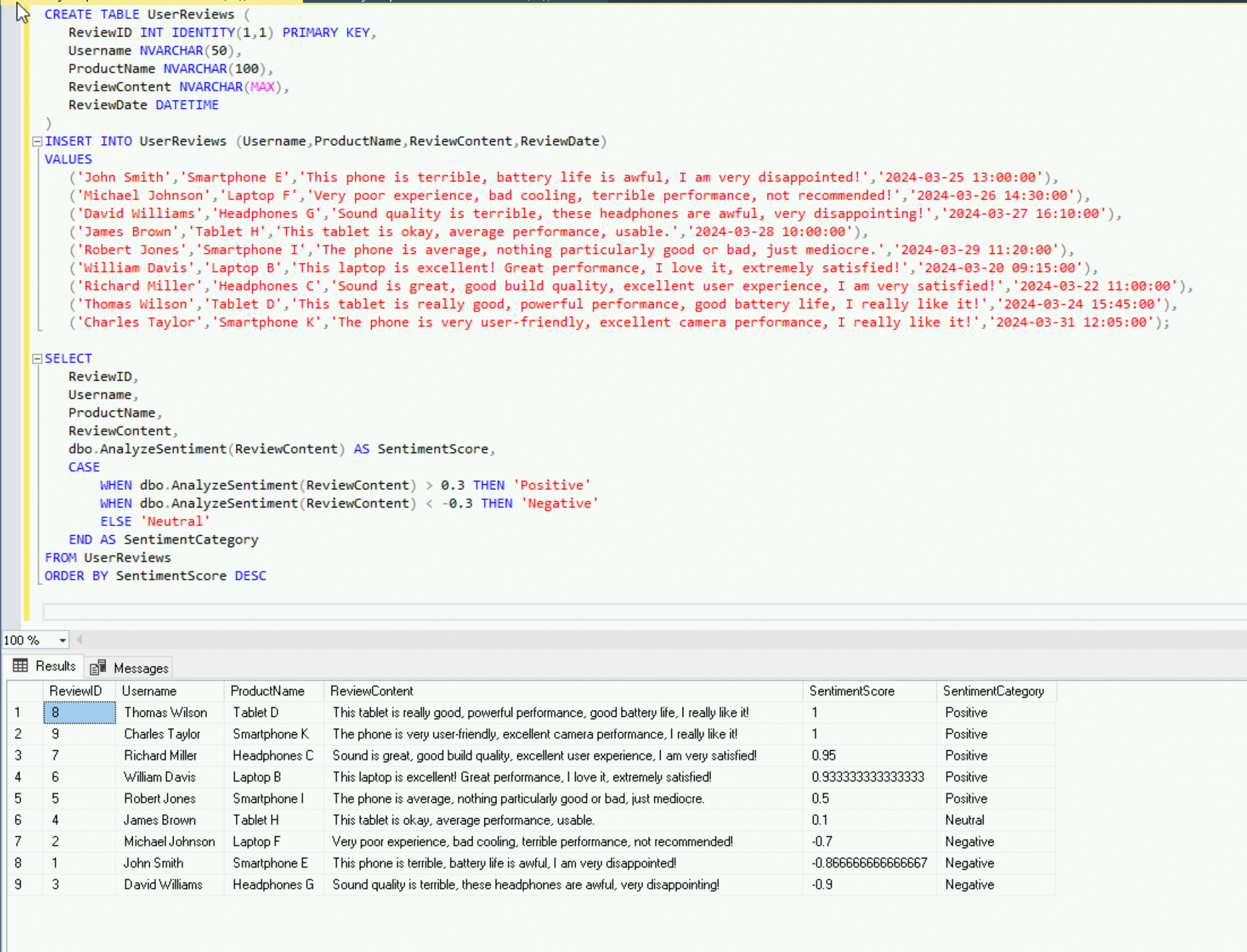Open the 100 % zoom dropdown

click(62, 640)
